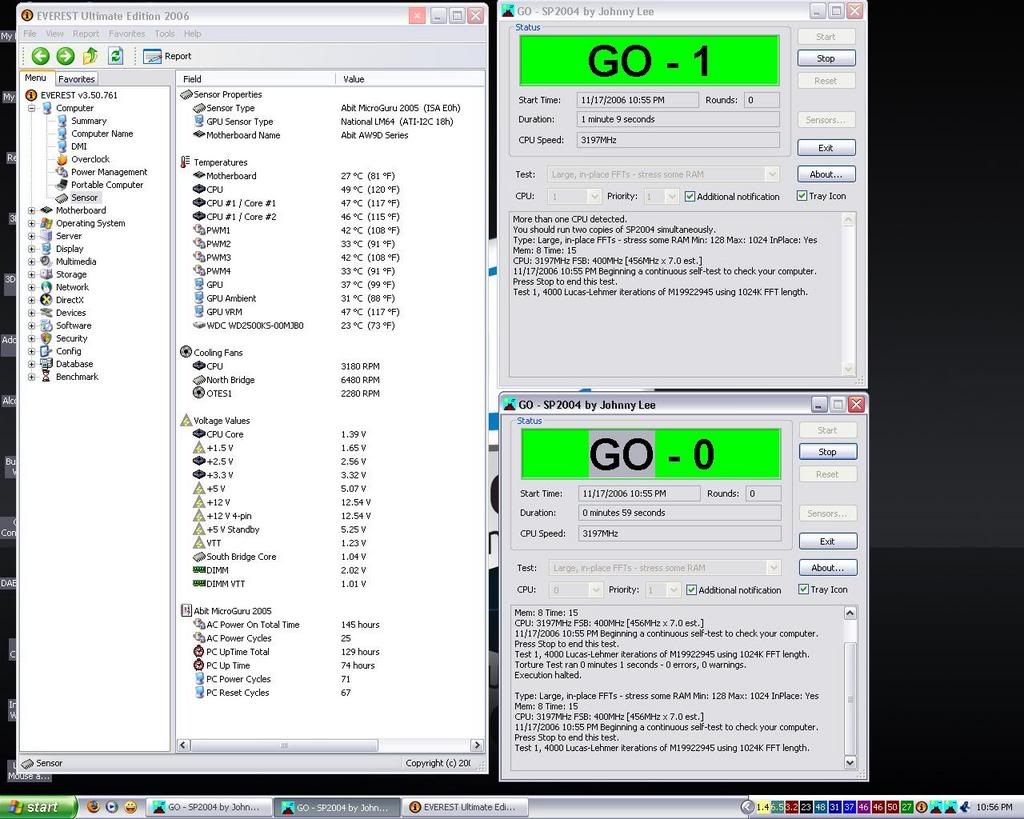Click the Field column header in EVEREST
Viewport: 1024px width, 819px height.
256,79
